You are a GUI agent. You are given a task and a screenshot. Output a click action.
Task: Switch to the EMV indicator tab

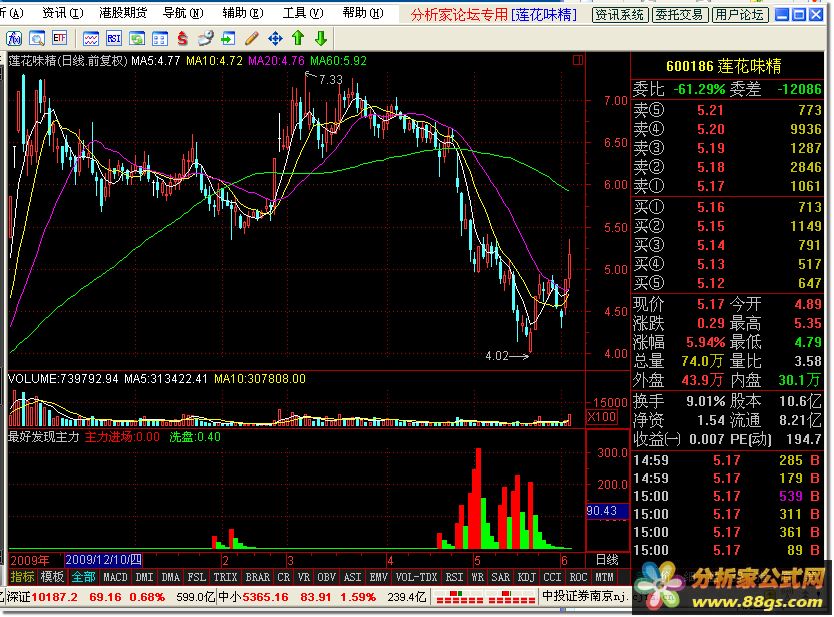(x=379, y=577)
